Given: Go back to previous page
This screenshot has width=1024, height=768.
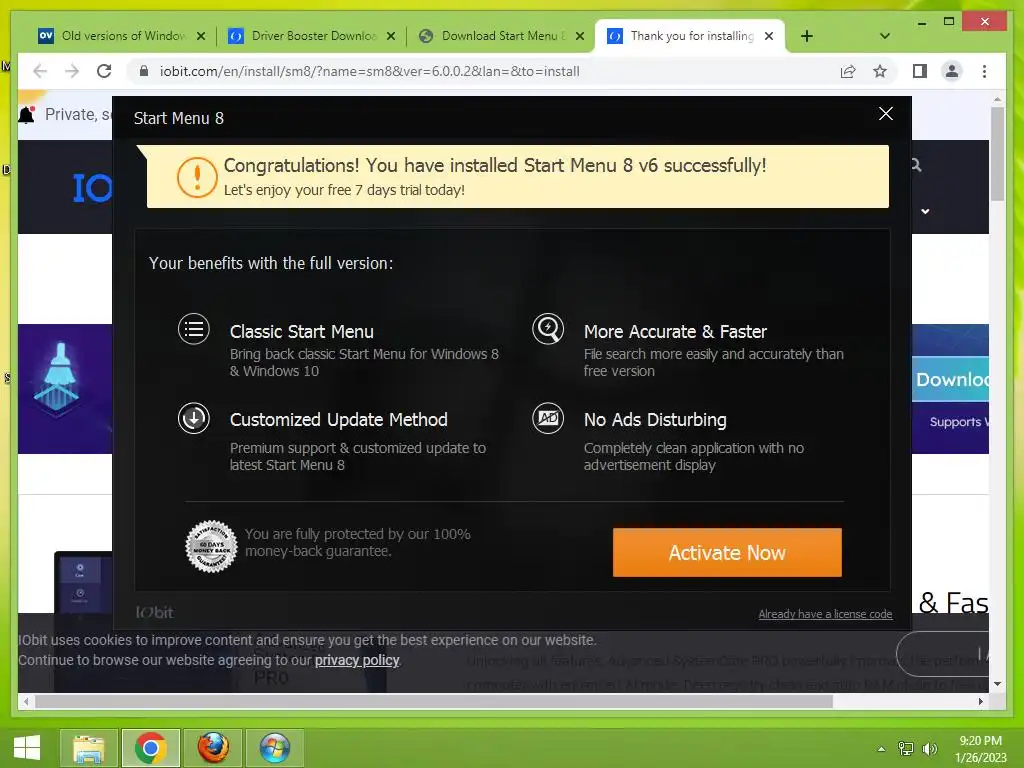Looking at the screenshot, I should point(40,71).
